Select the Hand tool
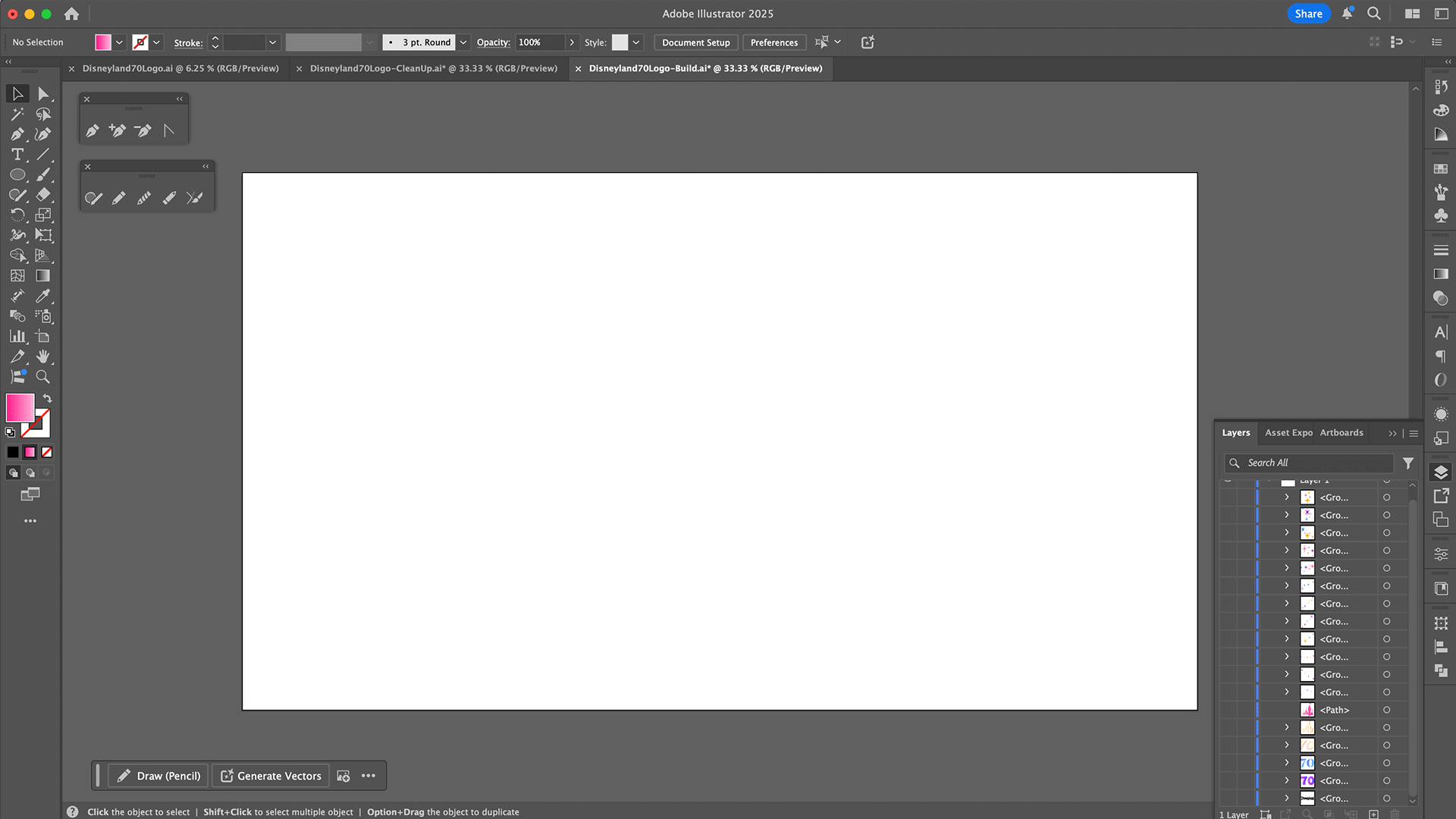Image resolution: width=1456 pixels, height=819 pixels. click(x=43, y=356)
